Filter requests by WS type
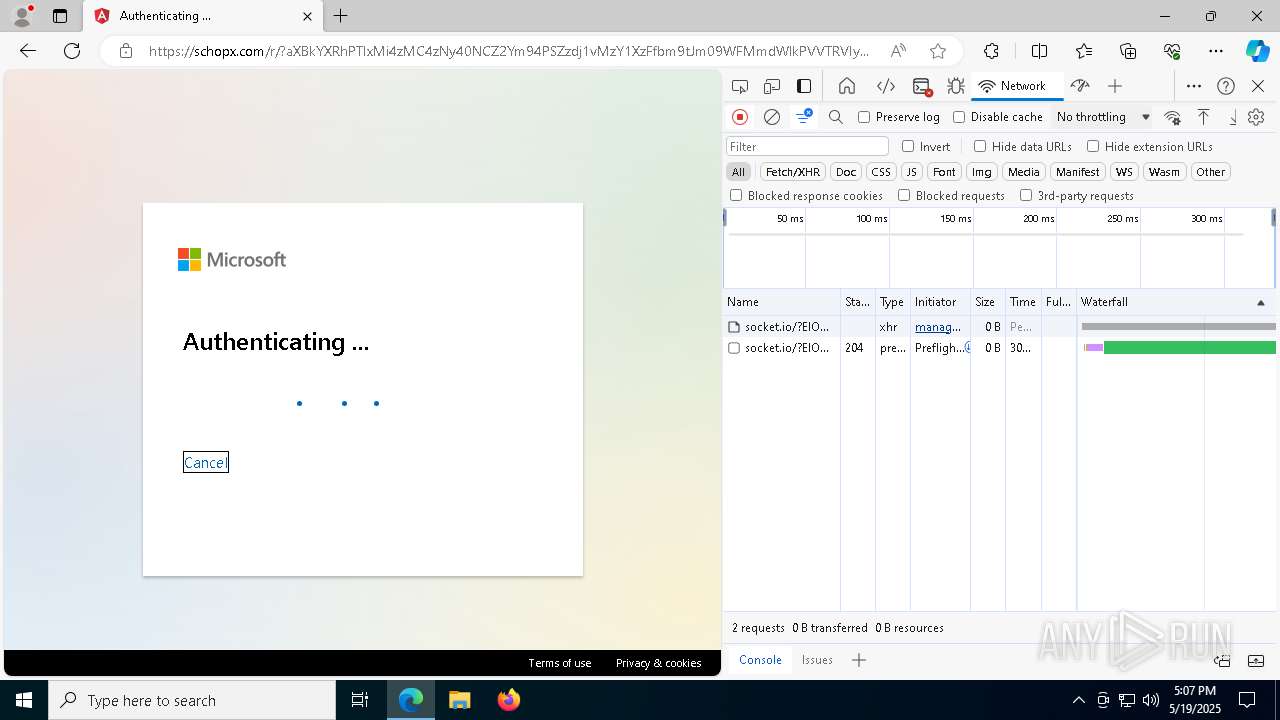The image size is (1280, 720). point(1125,172)
